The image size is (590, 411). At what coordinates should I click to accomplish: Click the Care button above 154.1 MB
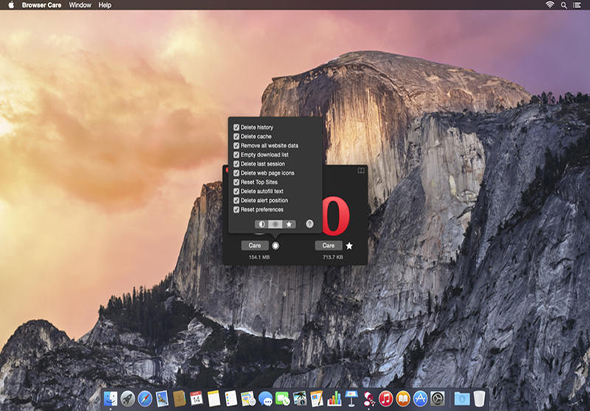click(x=255, y=245)
